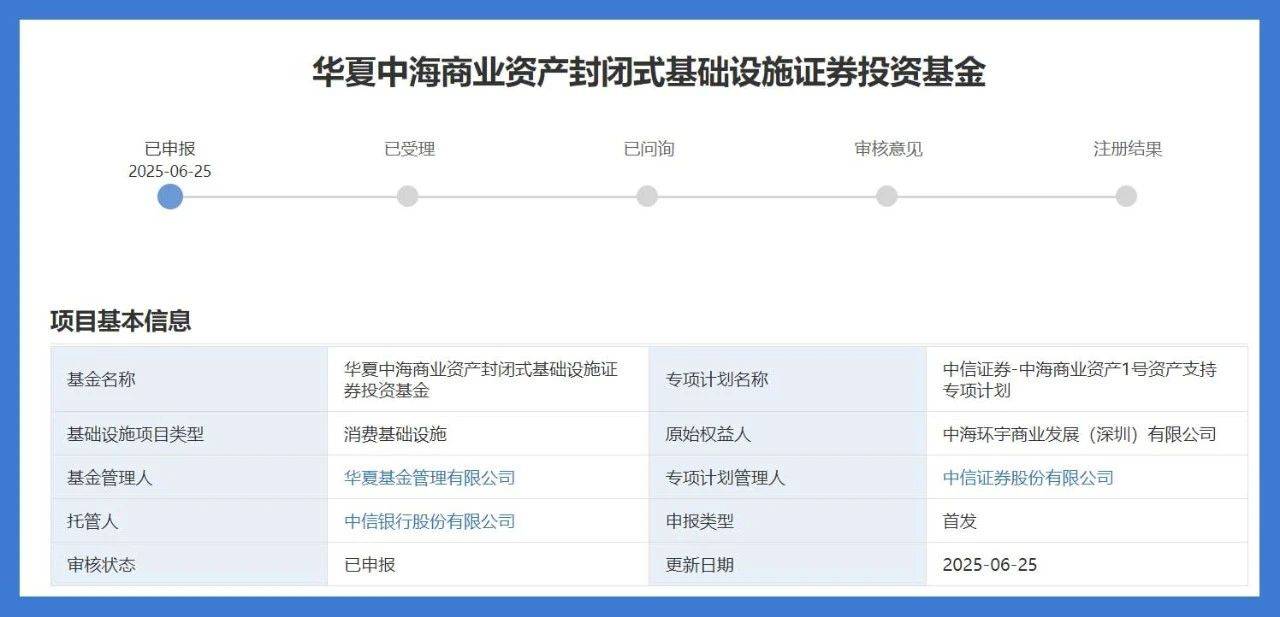The width and height of the screenshot is (1280, 617).
Task: Open the 华夏基金管理有限公司 link
Action: pyautogui.click(x=430, y=478)
